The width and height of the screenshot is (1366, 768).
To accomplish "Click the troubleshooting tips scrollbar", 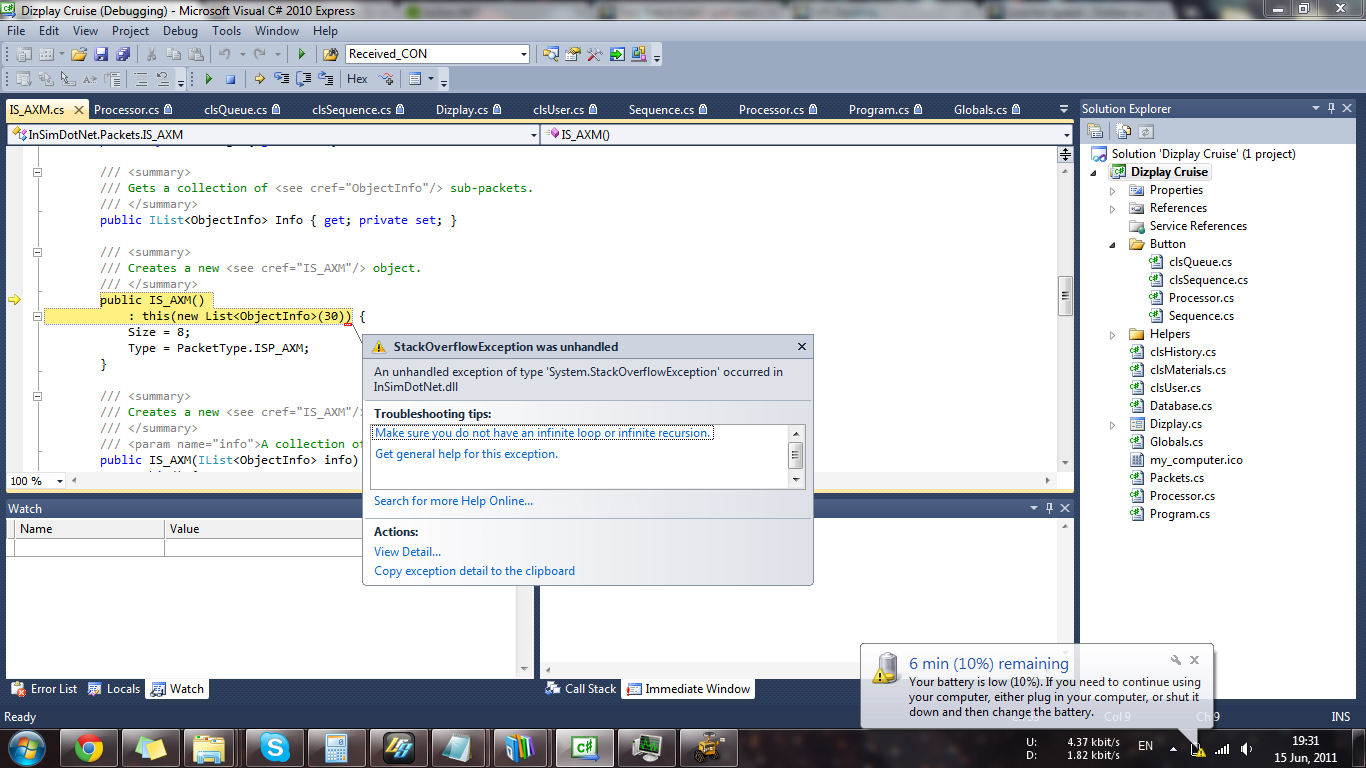I will 797,456.
